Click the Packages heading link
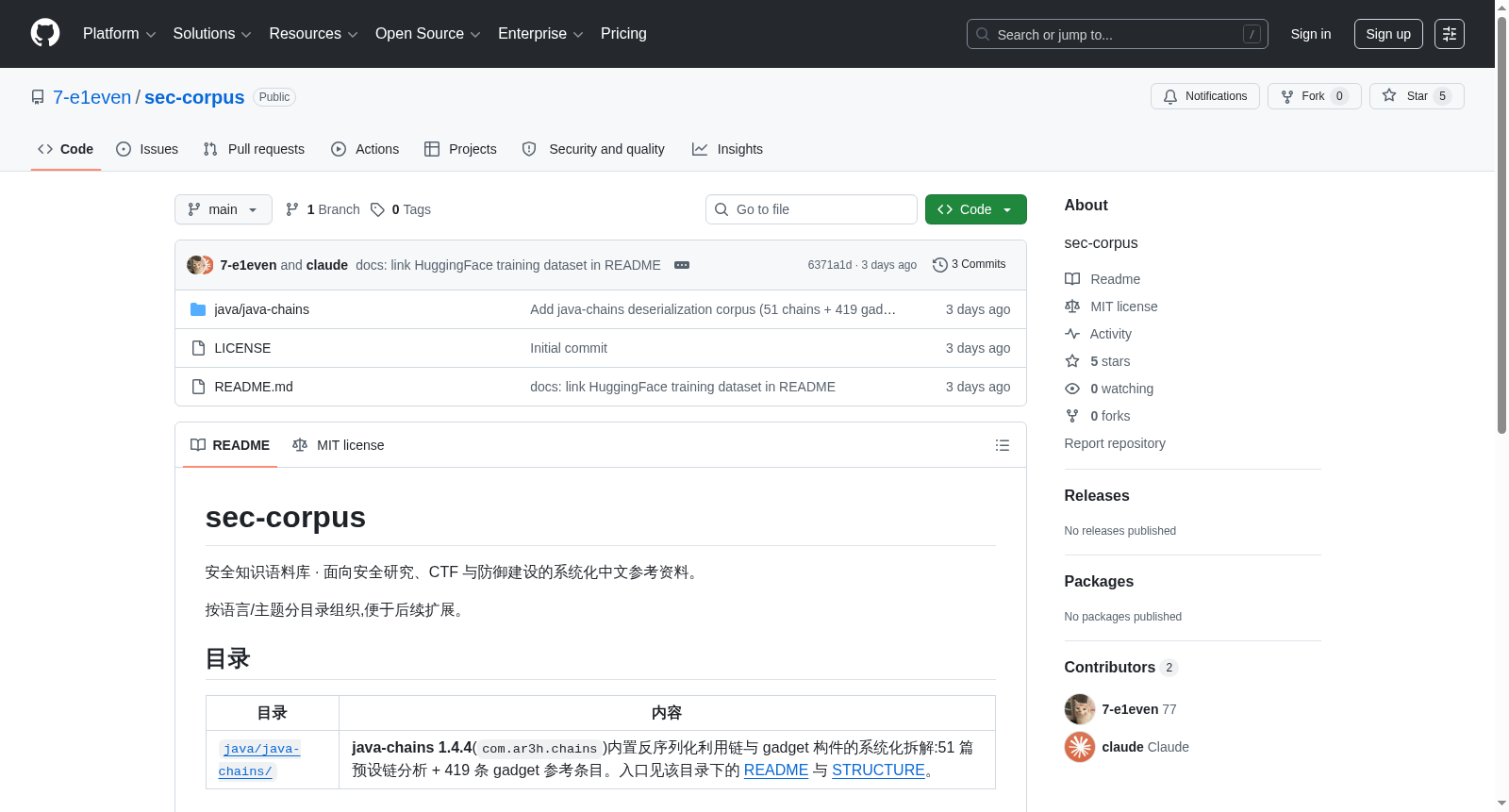1509x812 pixels. tap(1099, 582)
